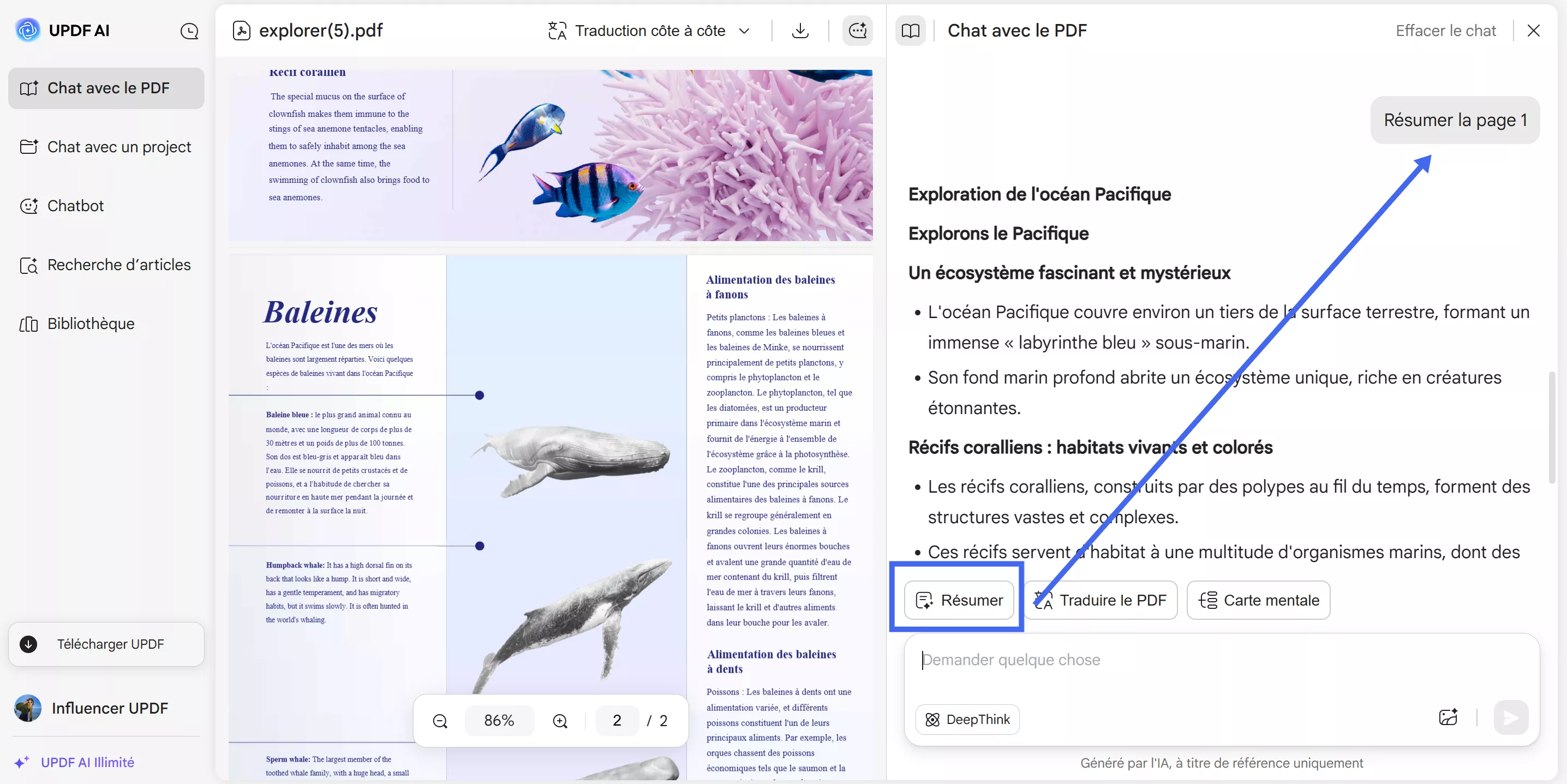Enable DeepThink mode

[x=967, y=719]
